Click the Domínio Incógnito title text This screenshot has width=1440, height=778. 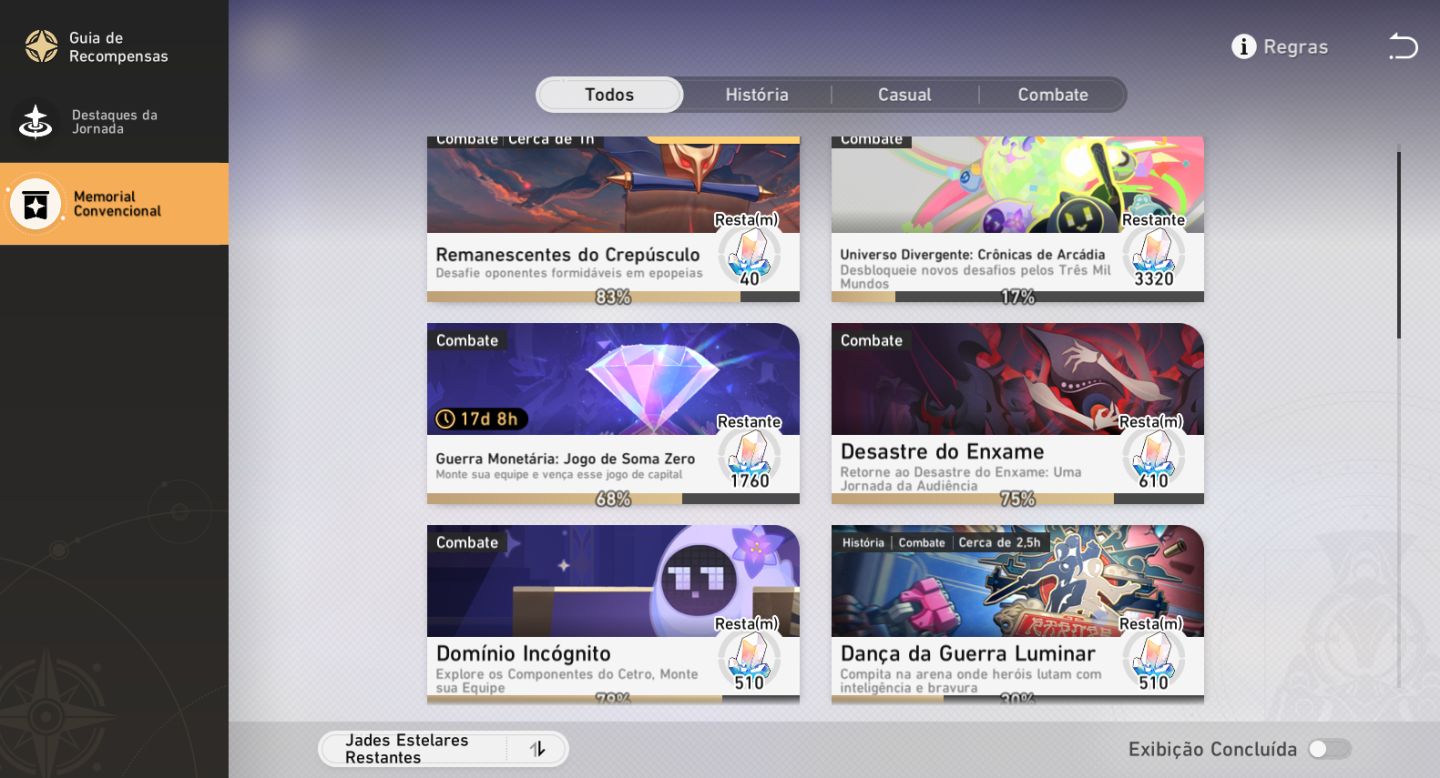point(524,654)
